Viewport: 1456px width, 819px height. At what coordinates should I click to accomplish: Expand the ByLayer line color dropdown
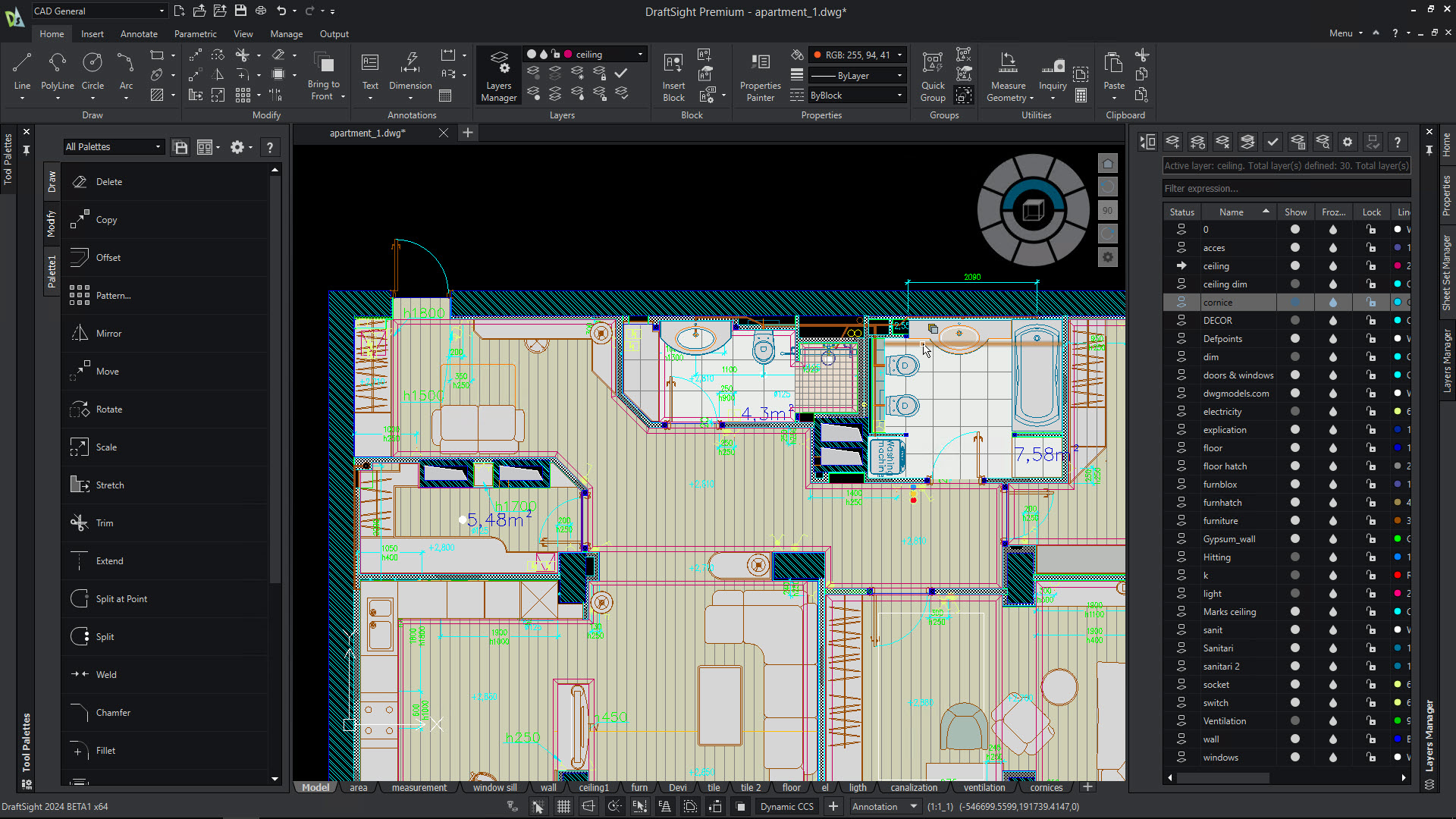click(x=899, y=75)
